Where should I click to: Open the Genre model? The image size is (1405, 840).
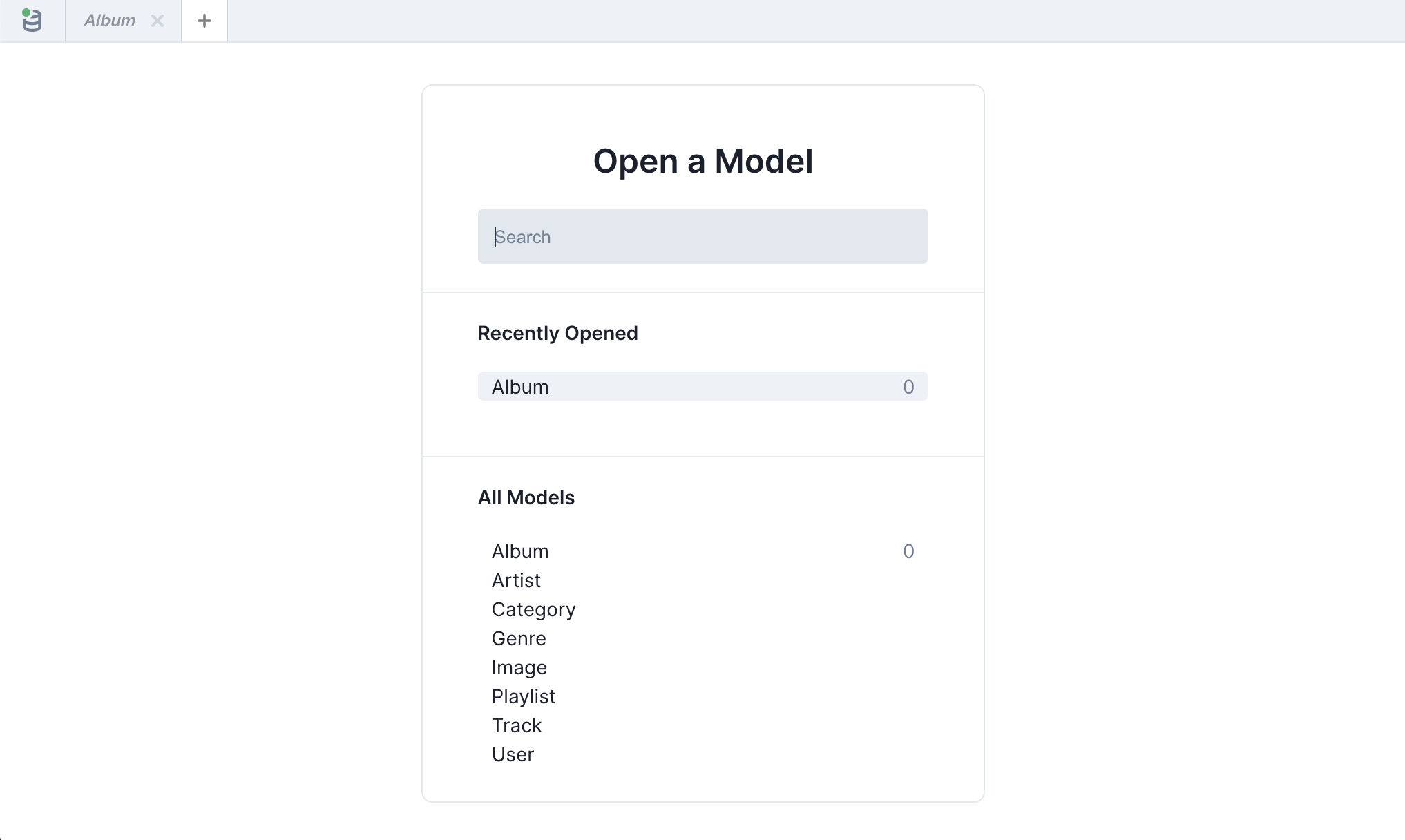tap(519, 638)
